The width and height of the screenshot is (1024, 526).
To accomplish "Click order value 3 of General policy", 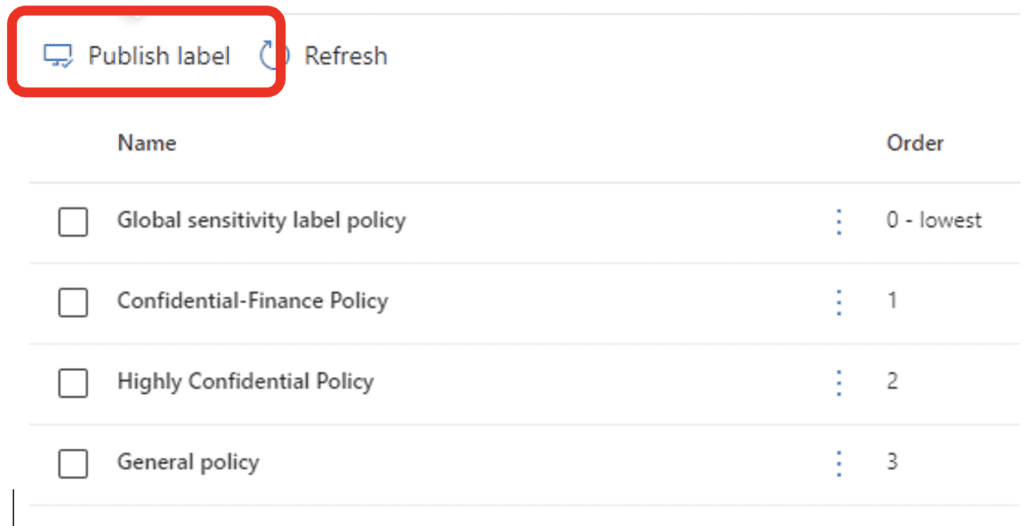I will [892, 462].
